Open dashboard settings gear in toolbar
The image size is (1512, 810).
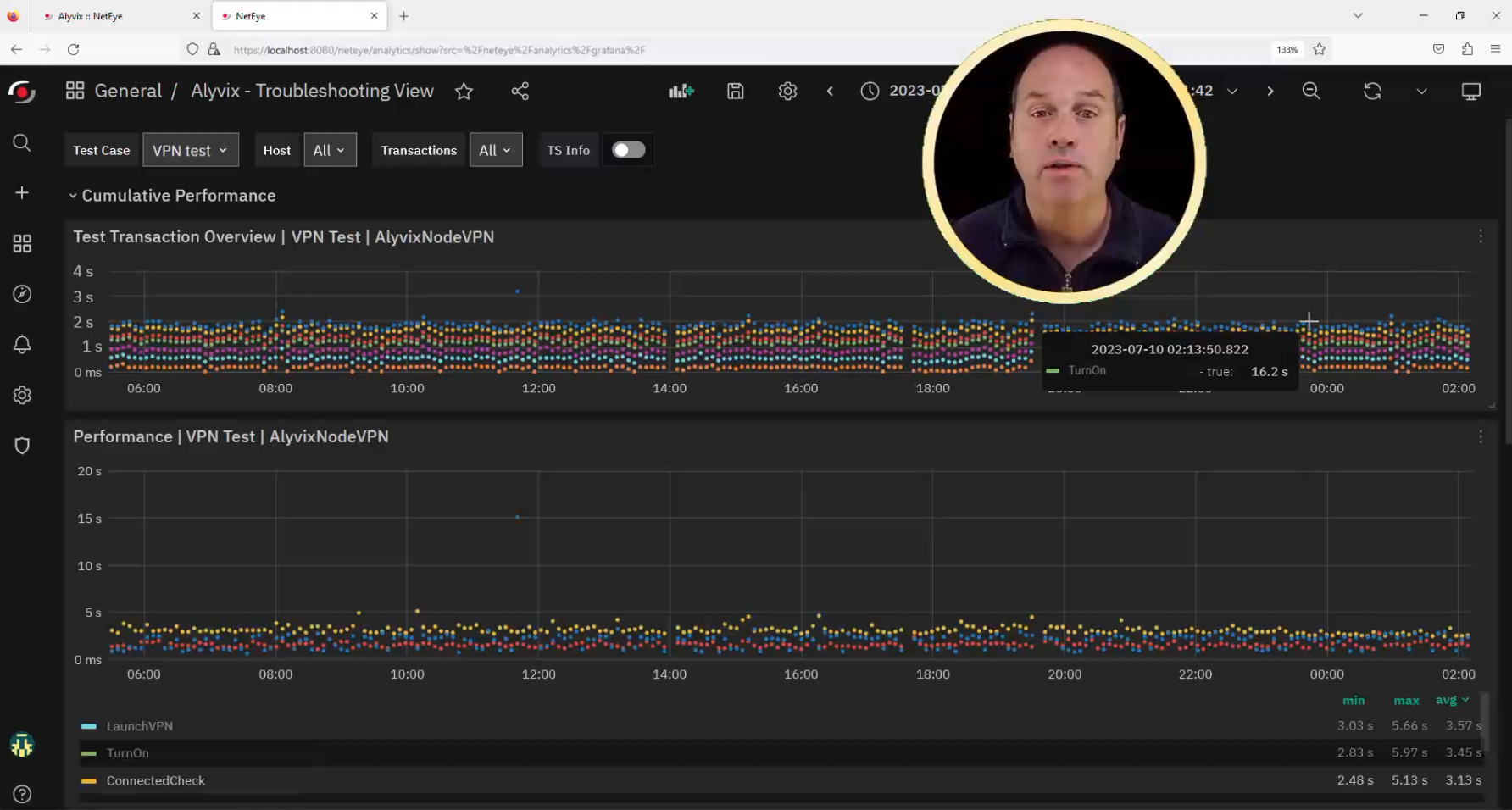pyautogui.click(x=787, y=91)
